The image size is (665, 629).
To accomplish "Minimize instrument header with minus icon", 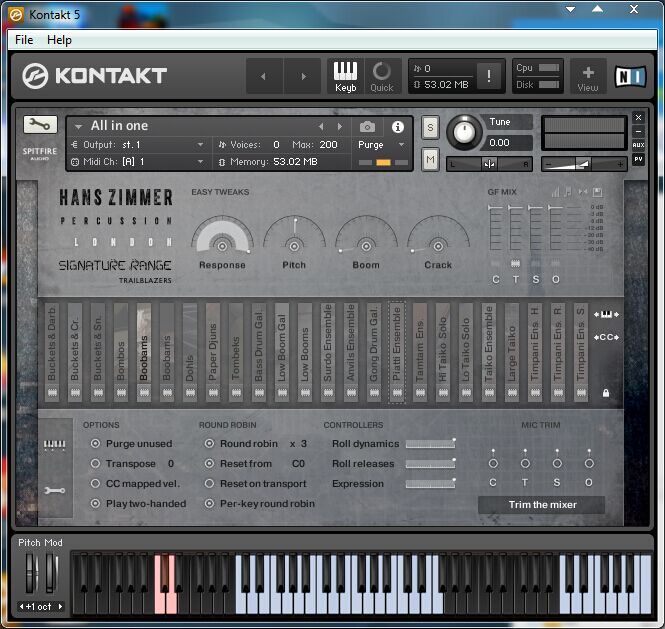I will coord(638,131).
